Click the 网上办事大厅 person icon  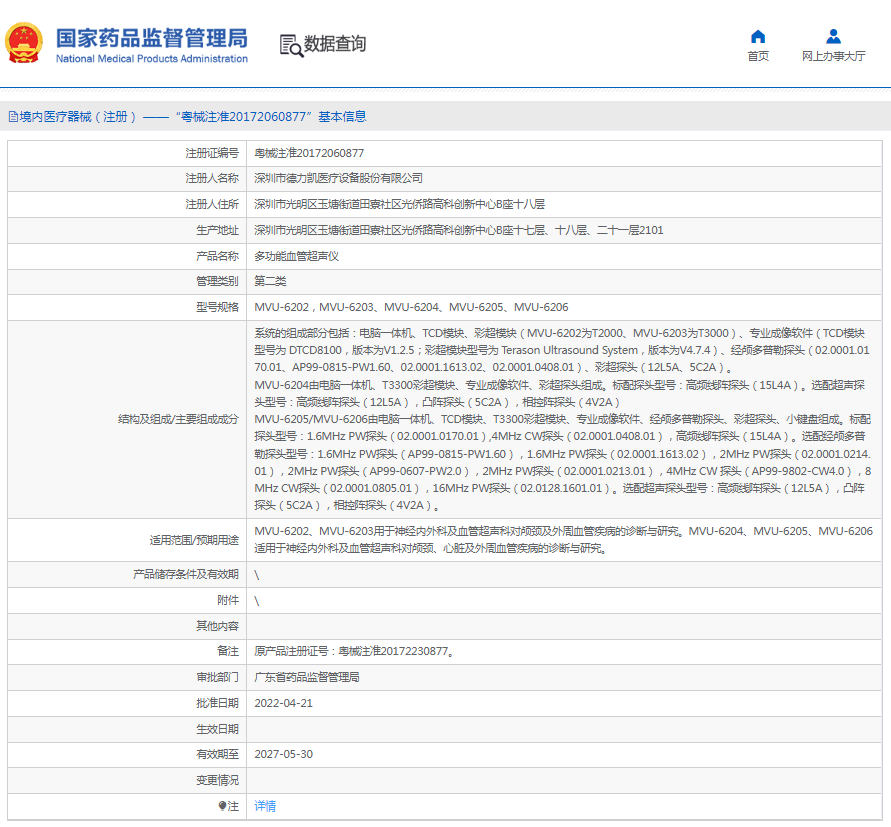point(833,37)
